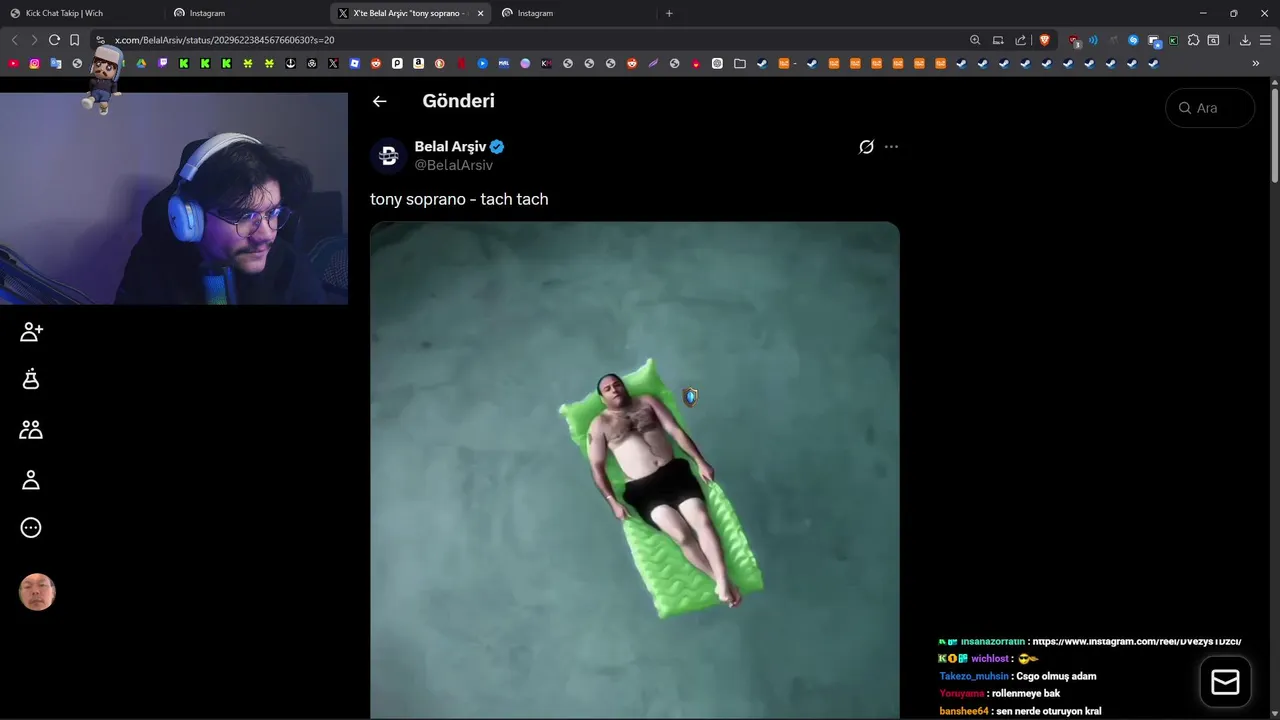This screenshot has width=1280, height=720.
Task: Click the banshee64 username in chat
Action: click(x=964, y=711)
